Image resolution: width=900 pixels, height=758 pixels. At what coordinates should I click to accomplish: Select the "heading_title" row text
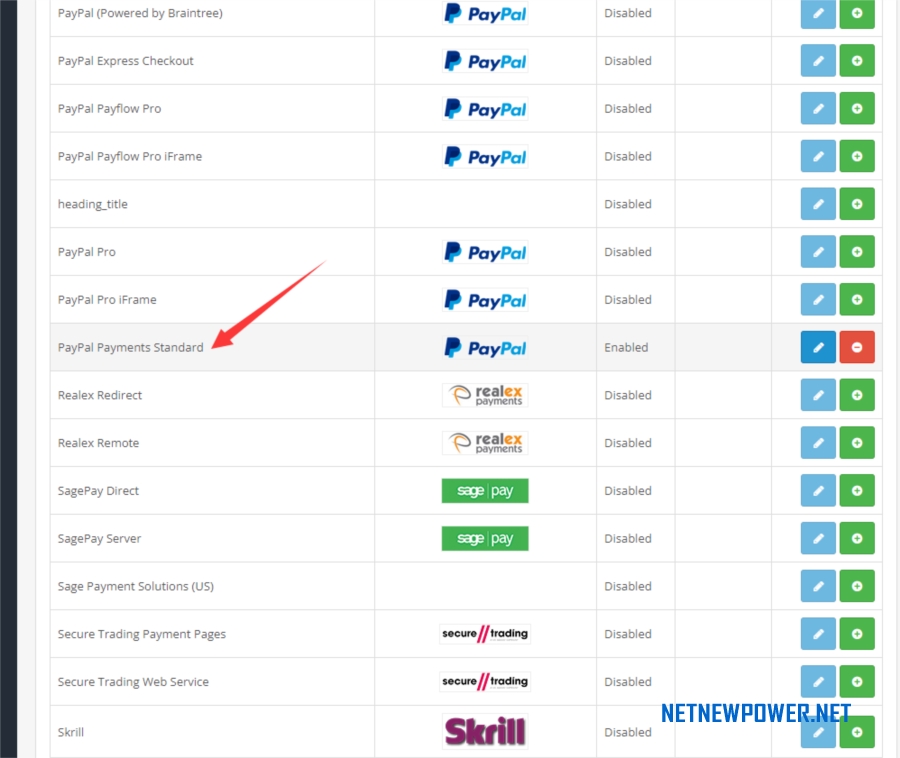[92, 204]
